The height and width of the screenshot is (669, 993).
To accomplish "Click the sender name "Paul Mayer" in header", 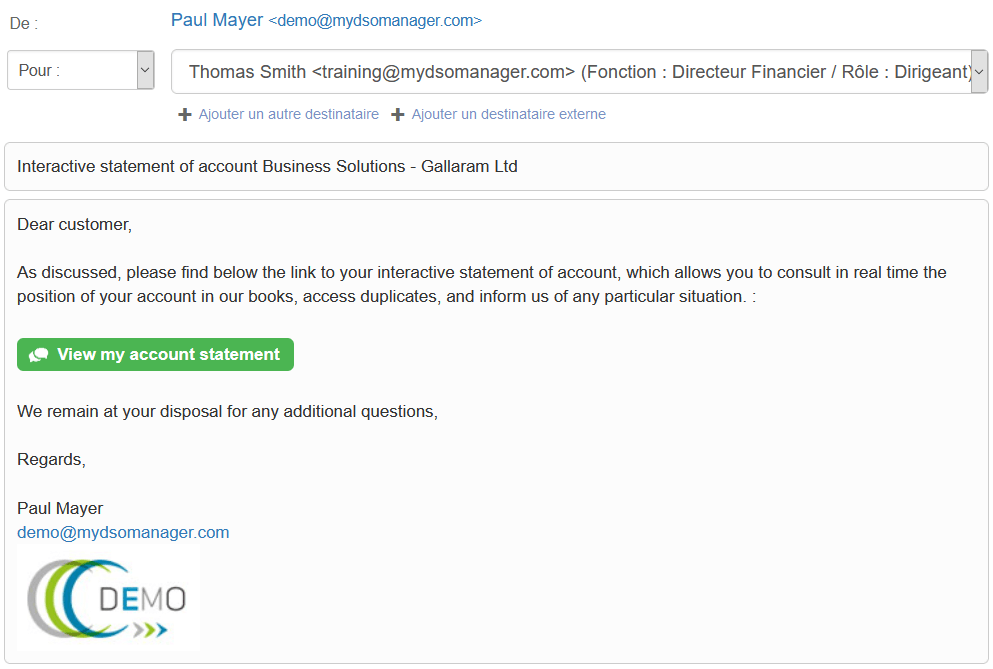I will coord(217,20).
